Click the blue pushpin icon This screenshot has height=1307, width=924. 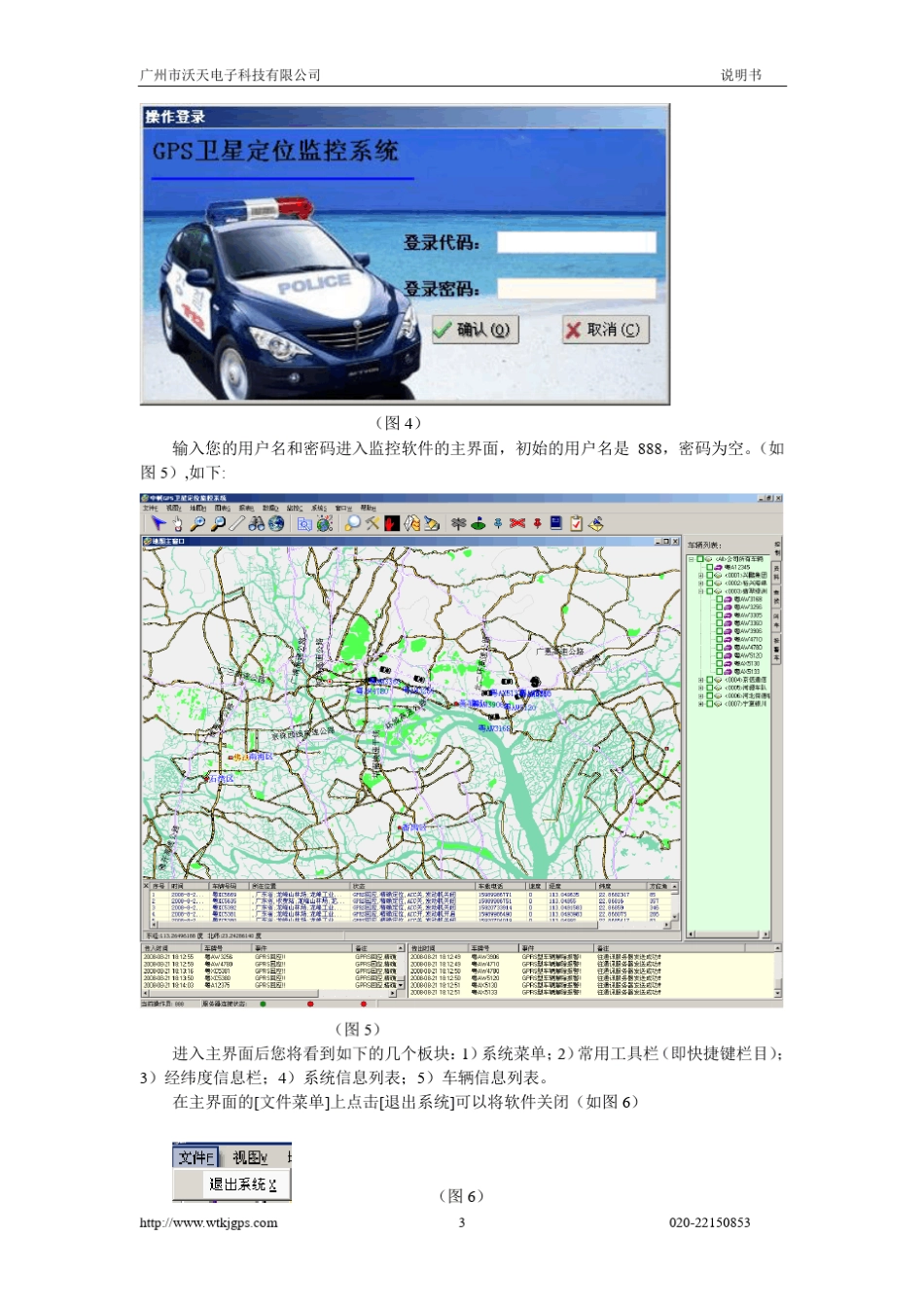(498, 523)
